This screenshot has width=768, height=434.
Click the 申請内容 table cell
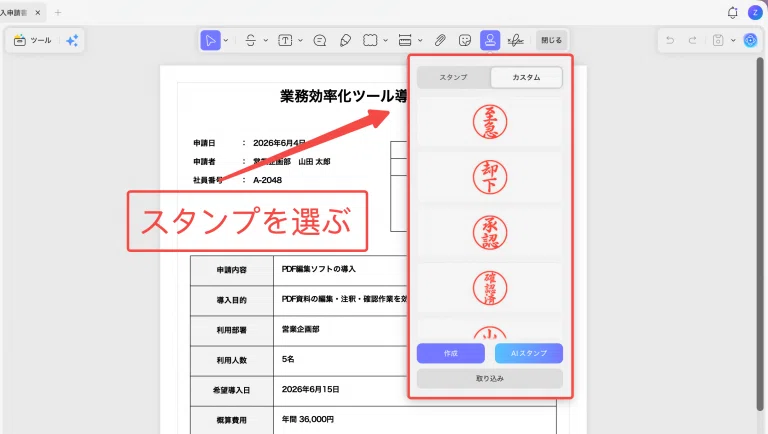232,270
